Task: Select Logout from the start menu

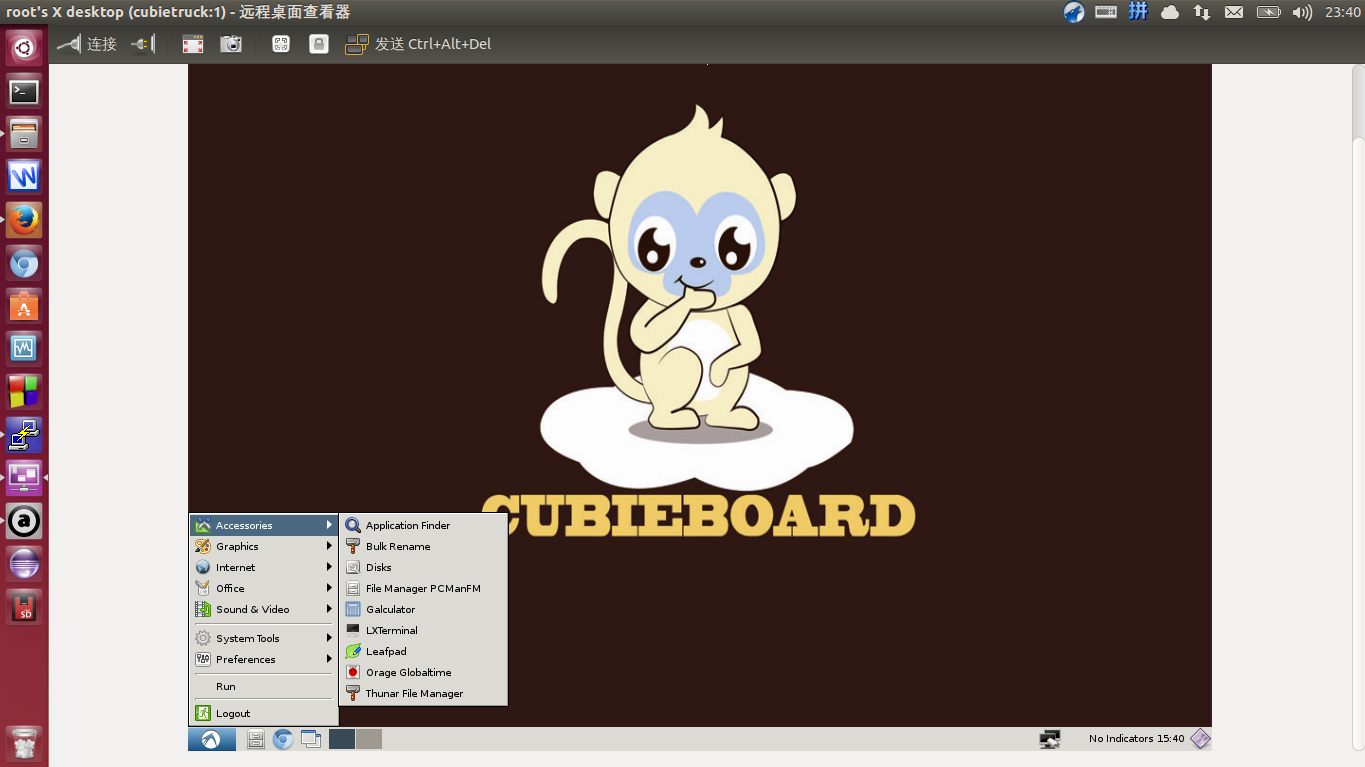Action: 264,713
